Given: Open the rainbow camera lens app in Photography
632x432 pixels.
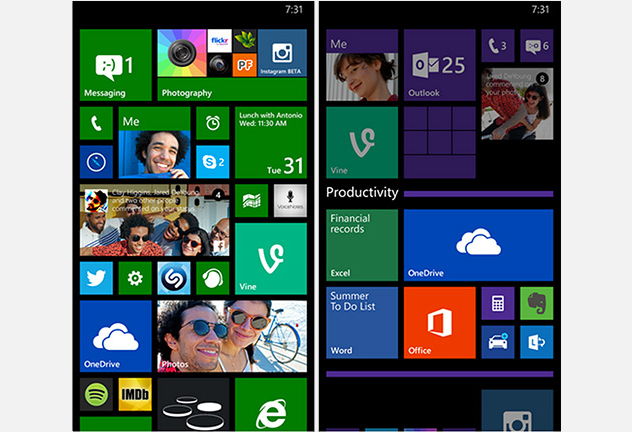Looking at the screenshot, I should point(182,53).
